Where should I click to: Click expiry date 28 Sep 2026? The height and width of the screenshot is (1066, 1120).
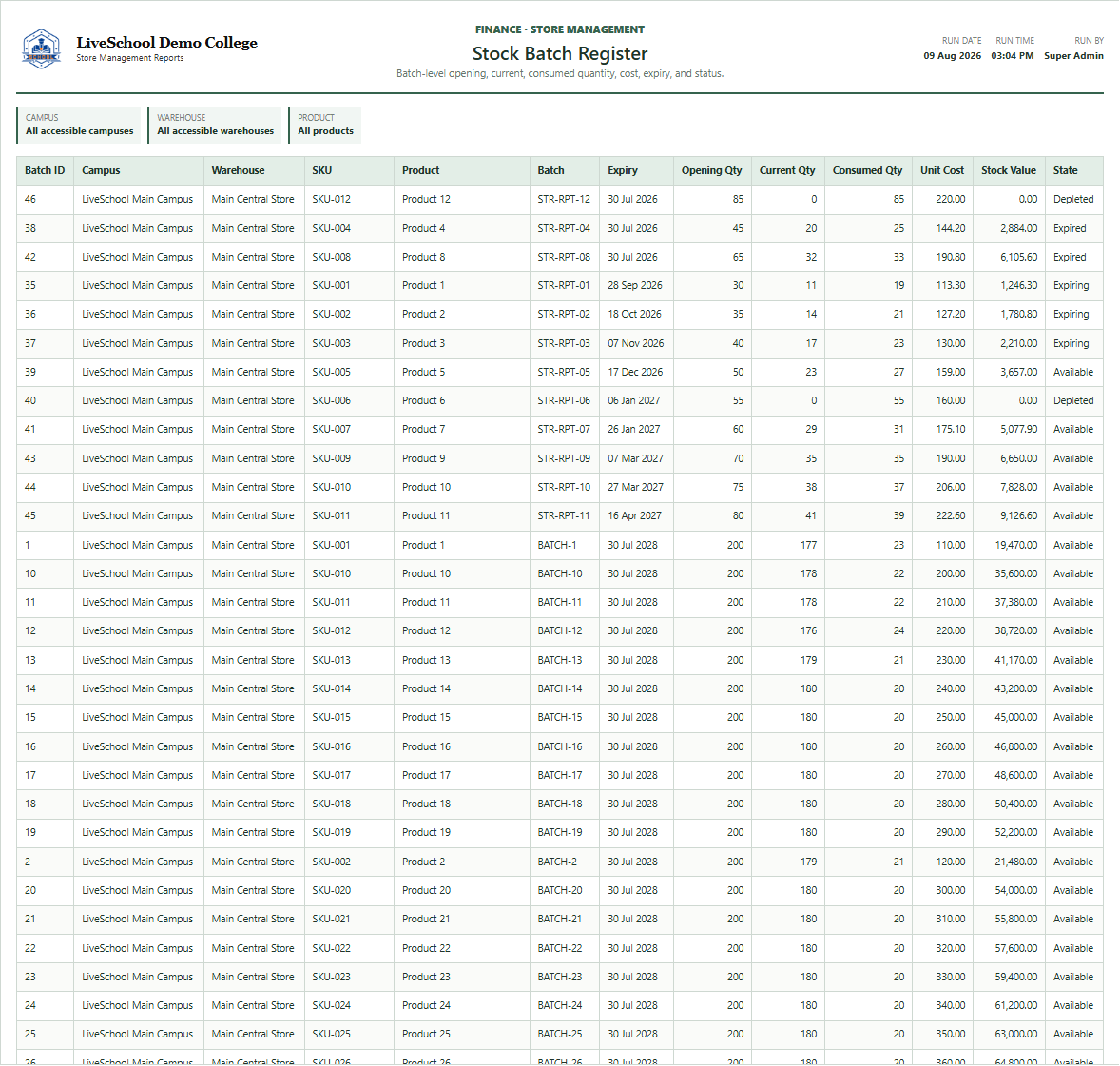click(635, 286)
